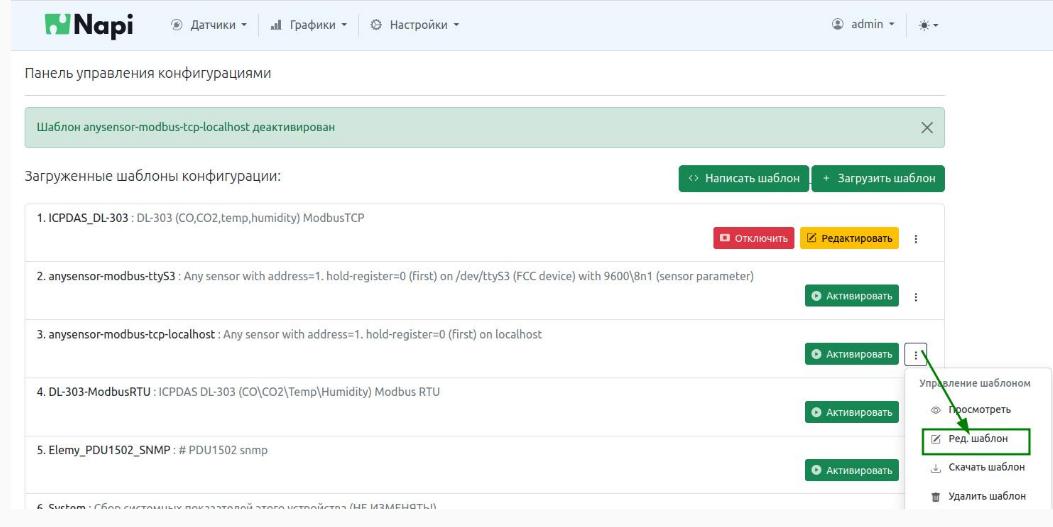Activate anysensor-modbus-ttyS3 template
1053x527 pixels.
(x=852, y=296)
